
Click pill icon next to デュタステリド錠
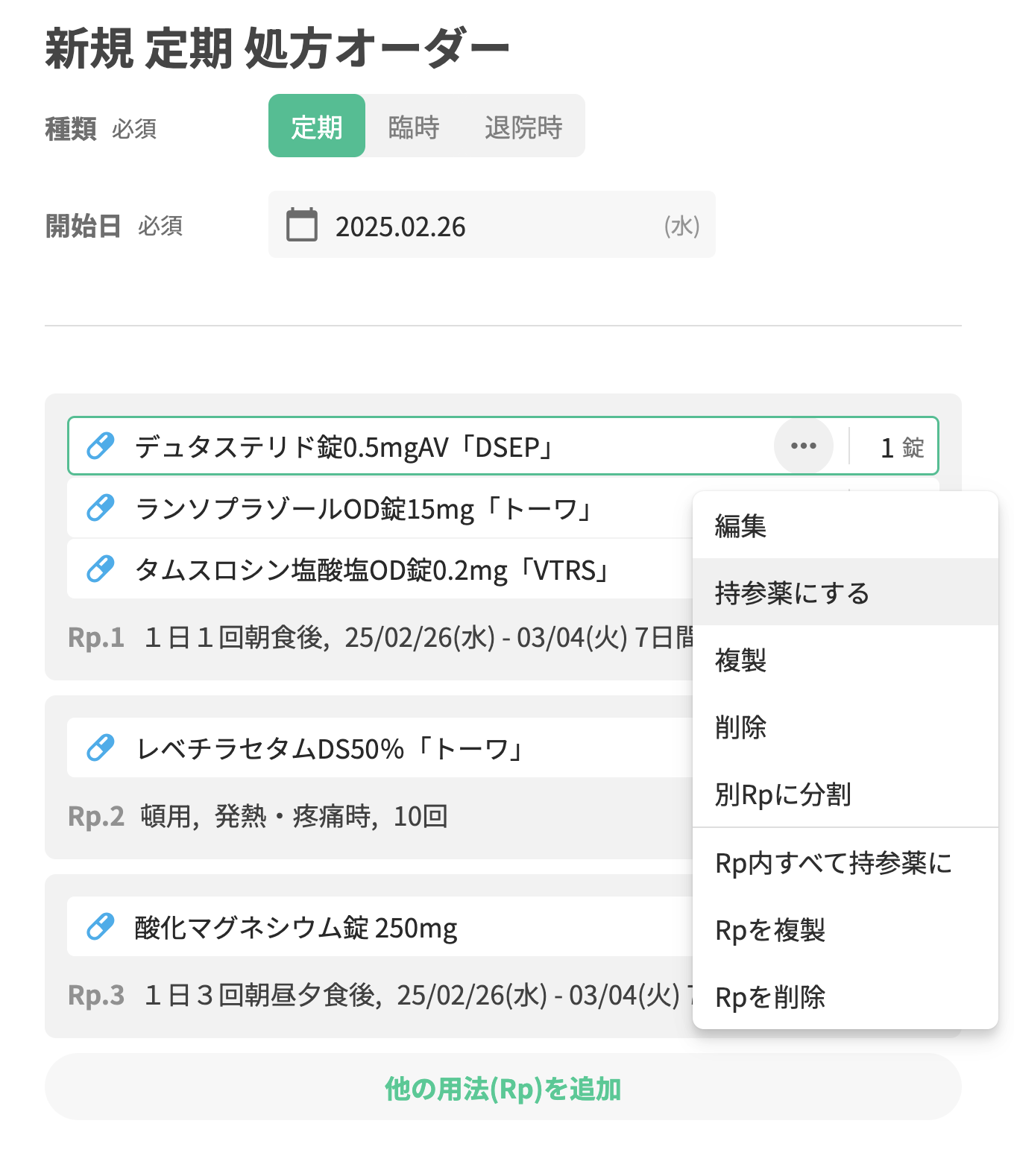click(101, 446)
